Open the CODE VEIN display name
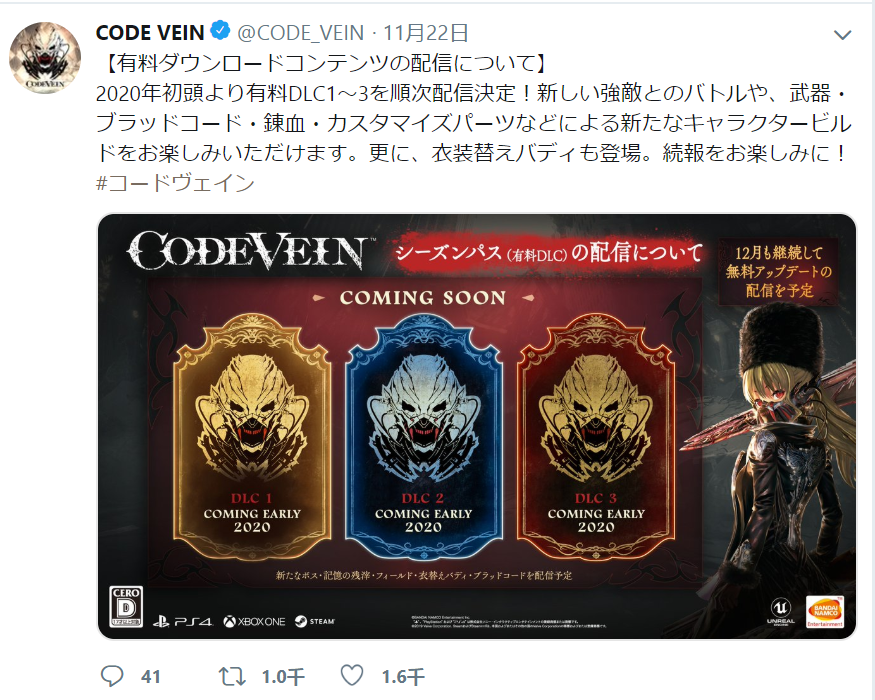875x700 pixels. 150,33
